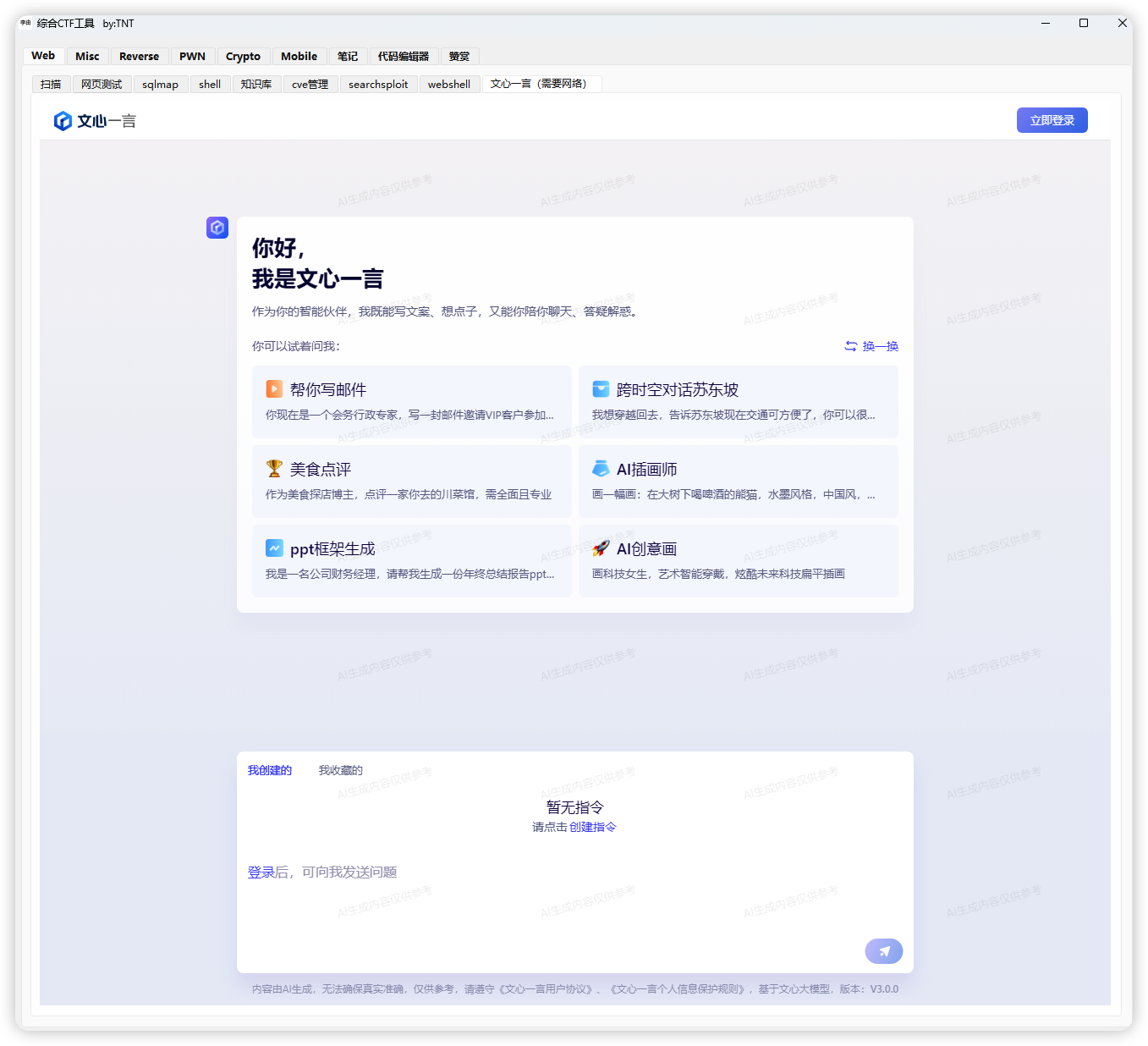Switch to 我收藏的 commands tab
The image size is (1148, 1046).
click(341, 770)
